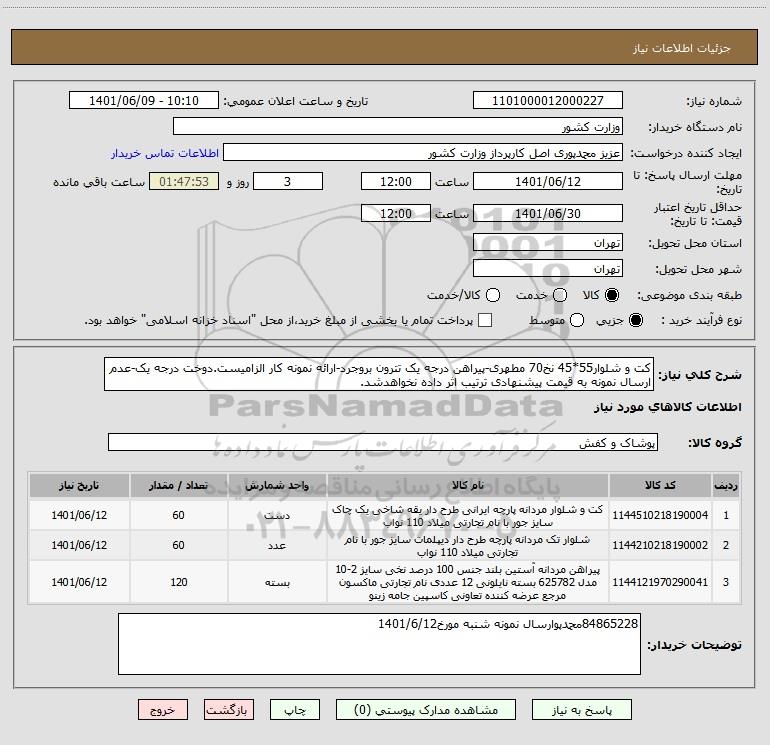Click the بازگشت back button
Screen dimensions: 770x745
[x=229, y=710]
